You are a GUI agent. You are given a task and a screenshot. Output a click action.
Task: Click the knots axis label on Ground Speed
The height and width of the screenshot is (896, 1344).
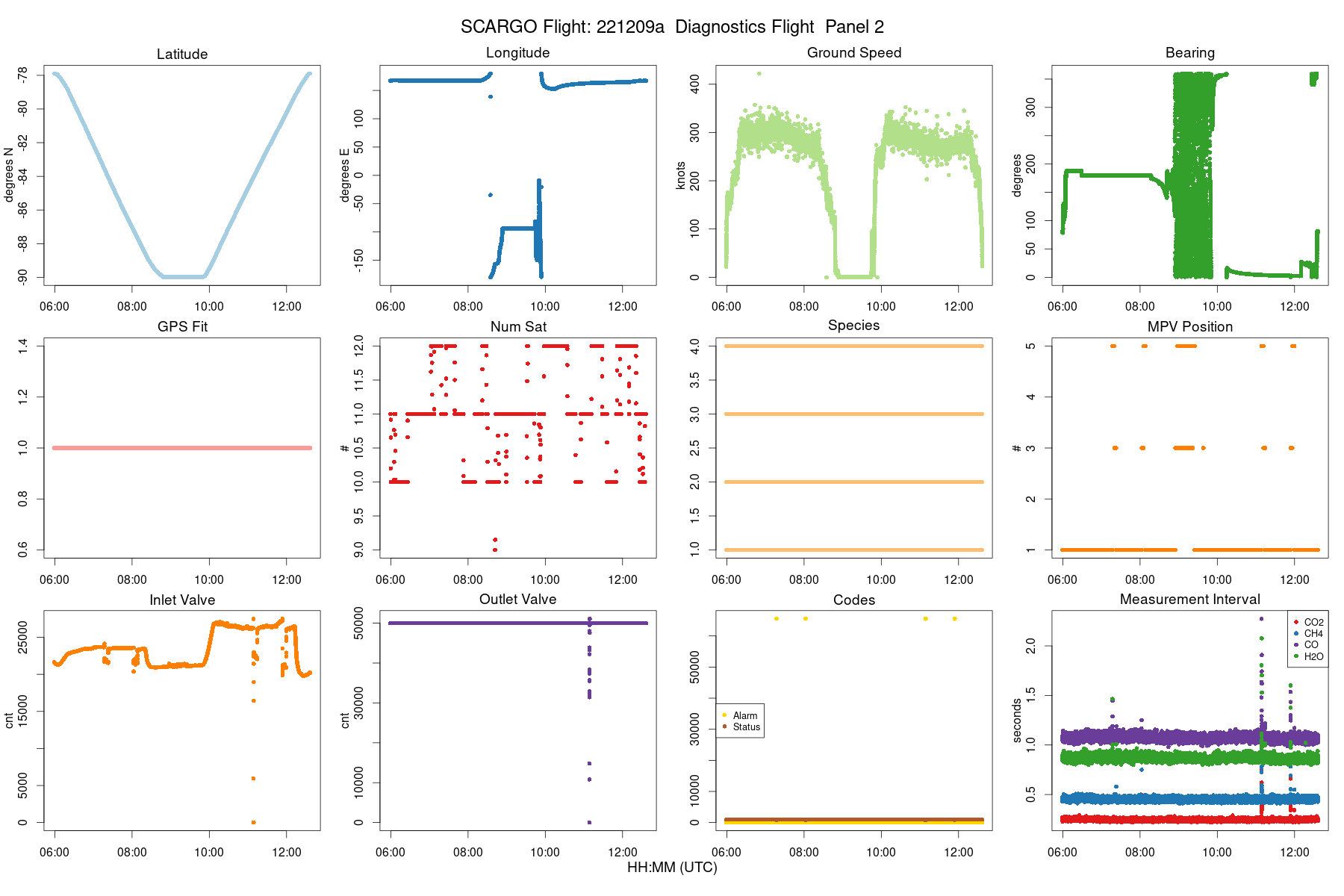680,175
